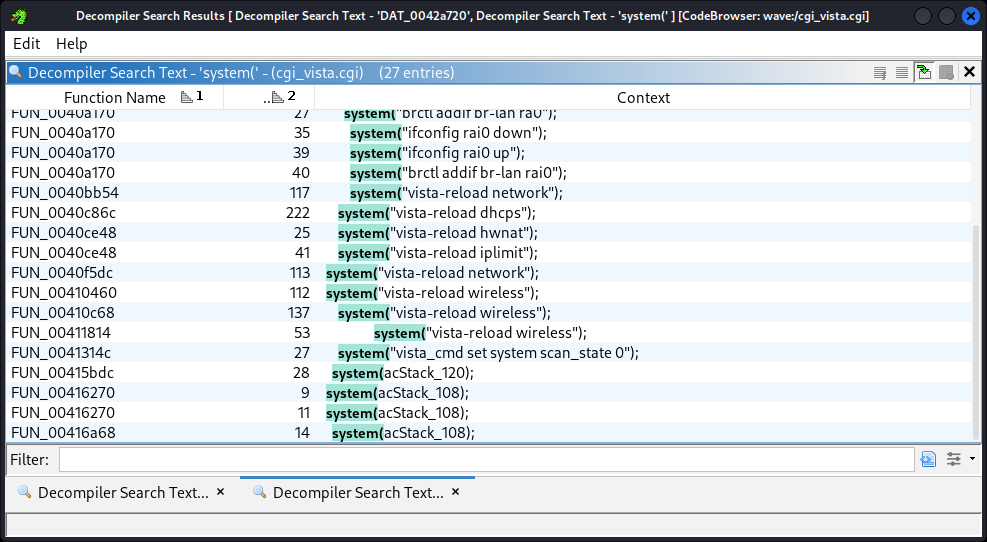Click inside the Filter text field
This screenshot has height=542, width=987.
[x=485, y=459]
